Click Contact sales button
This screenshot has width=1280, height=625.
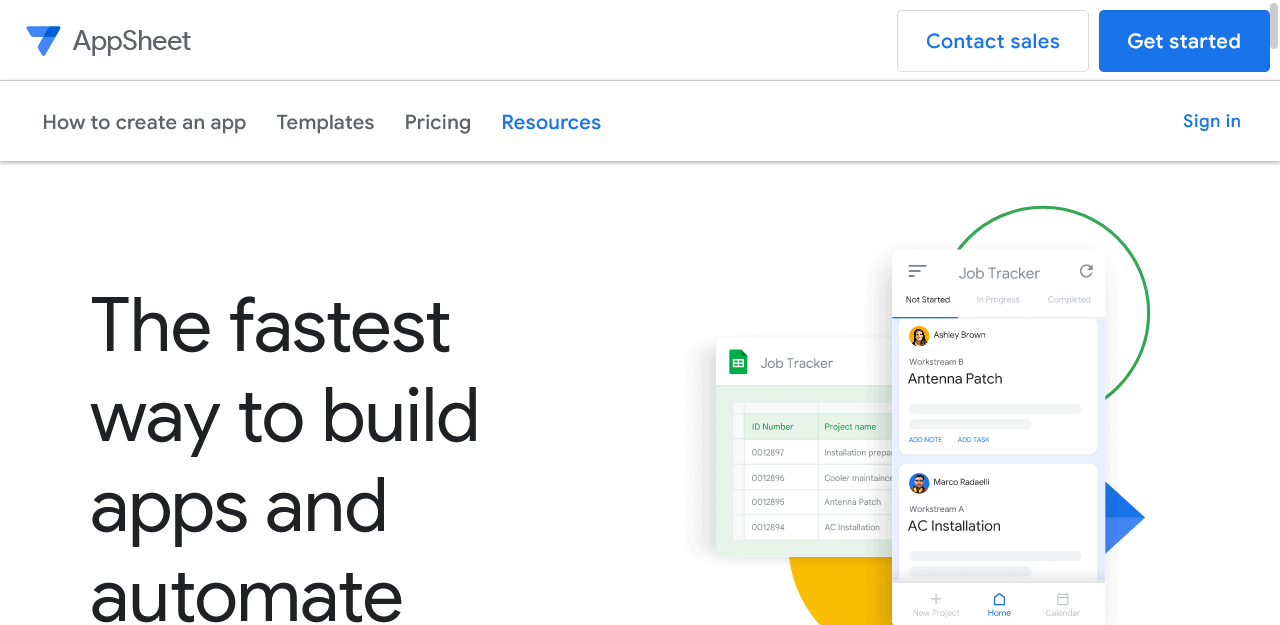992,41
